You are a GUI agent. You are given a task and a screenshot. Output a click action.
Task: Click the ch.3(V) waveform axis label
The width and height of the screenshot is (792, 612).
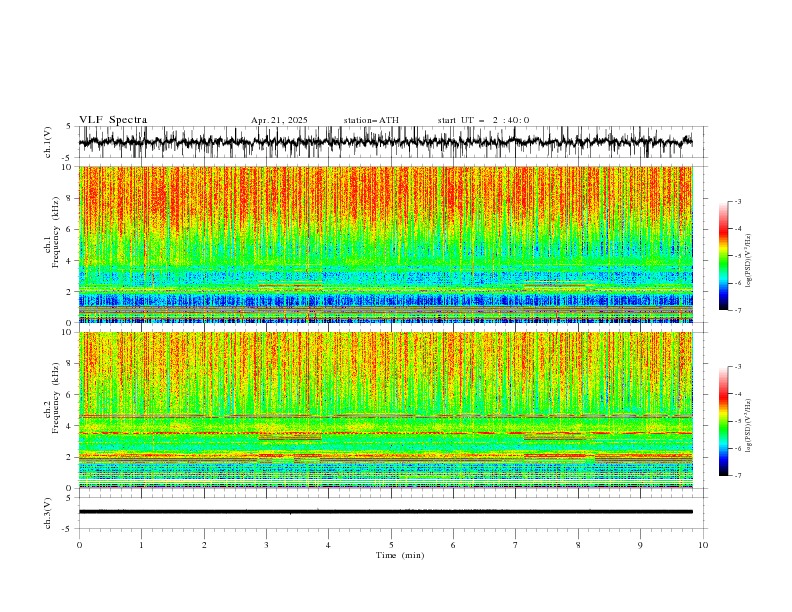[x=48, y=513]
